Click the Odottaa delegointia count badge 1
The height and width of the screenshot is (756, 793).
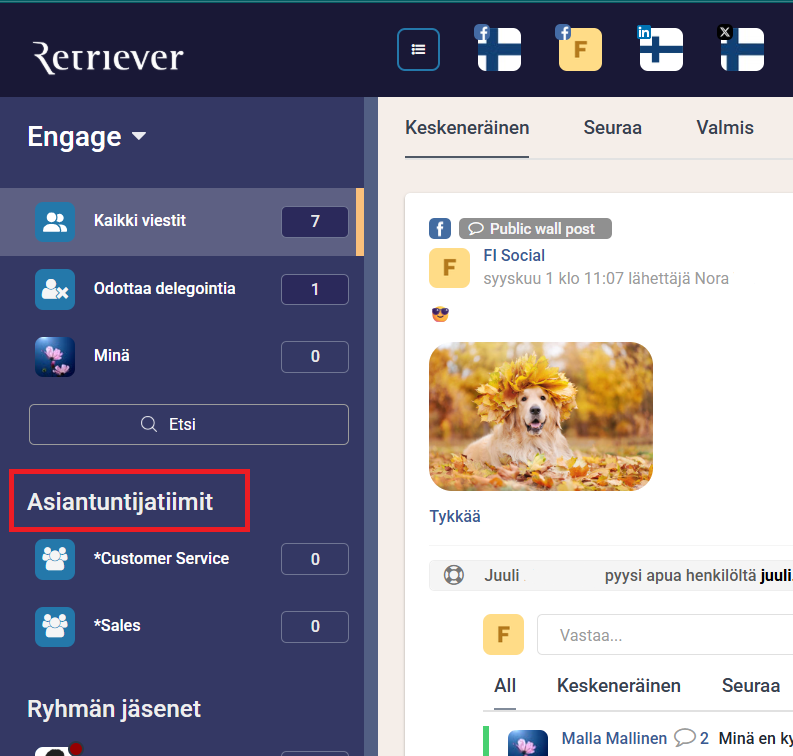(315, 289)
